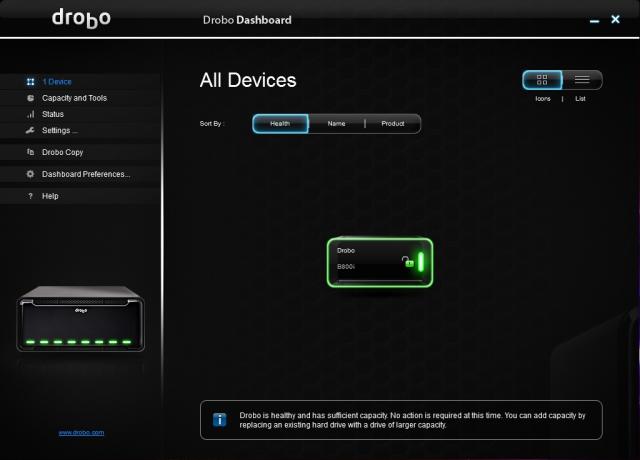Click the grid icon beside 1 Device

pyautogui.click(x=30, y=82)
